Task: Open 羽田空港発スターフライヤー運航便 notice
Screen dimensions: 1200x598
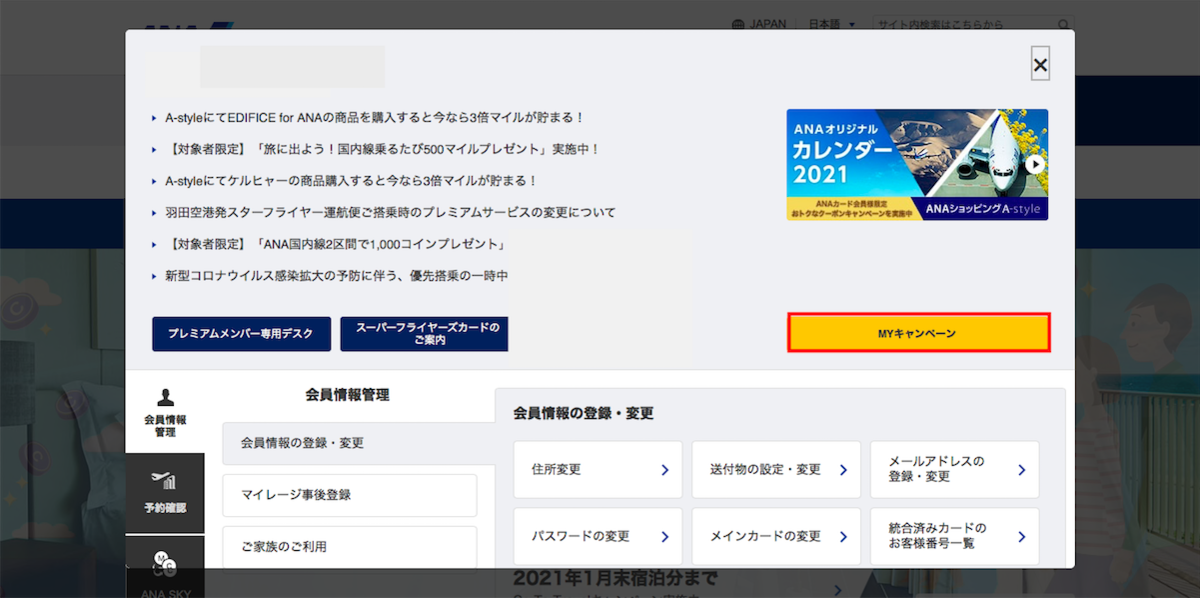Action: [390, 213]
